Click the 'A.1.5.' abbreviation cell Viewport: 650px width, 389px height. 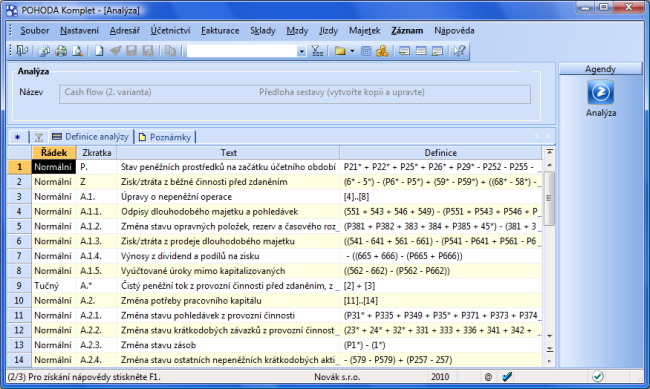point(97,271)
